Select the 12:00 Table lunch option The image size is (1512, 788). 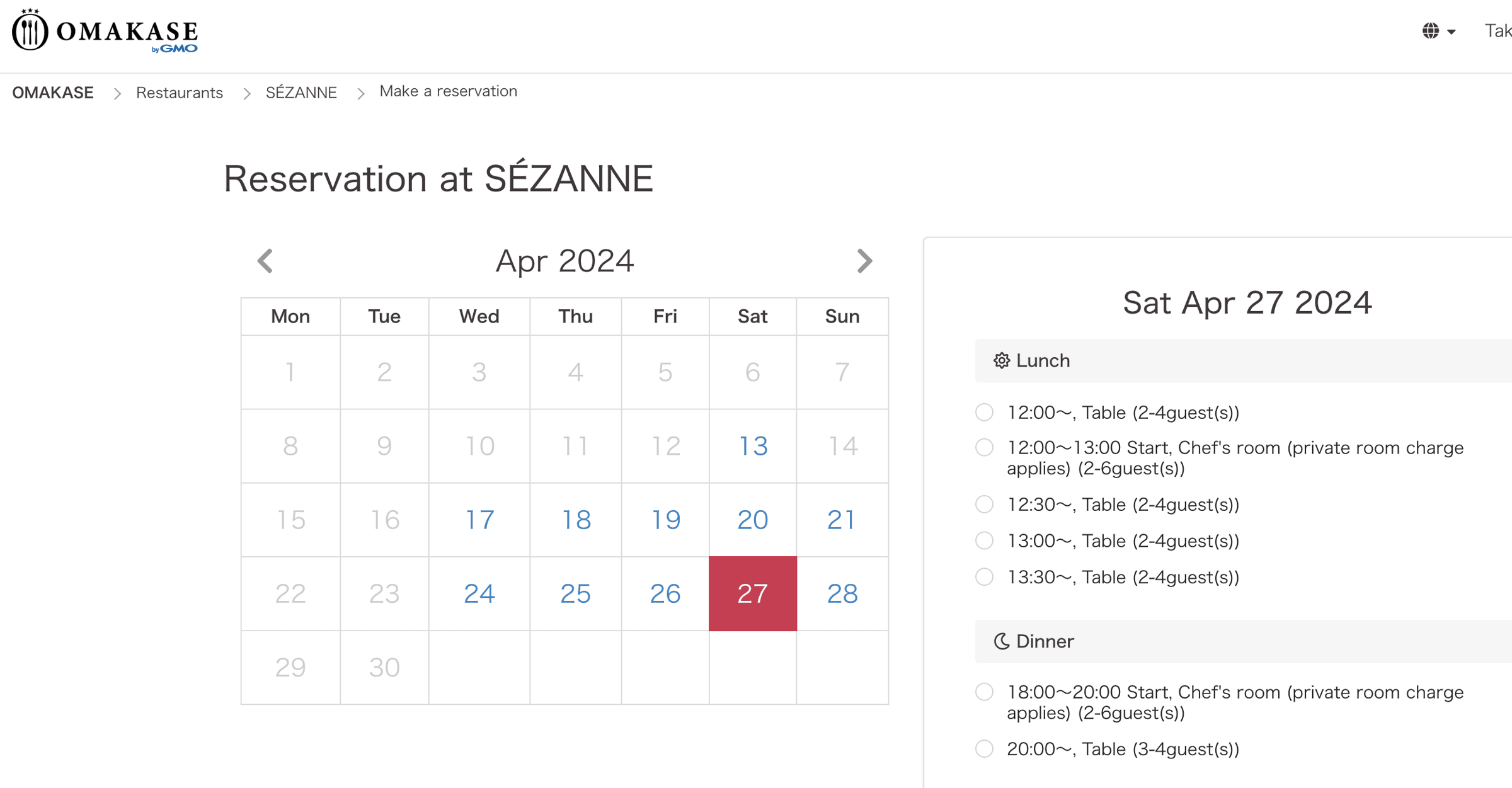(985, 413)
